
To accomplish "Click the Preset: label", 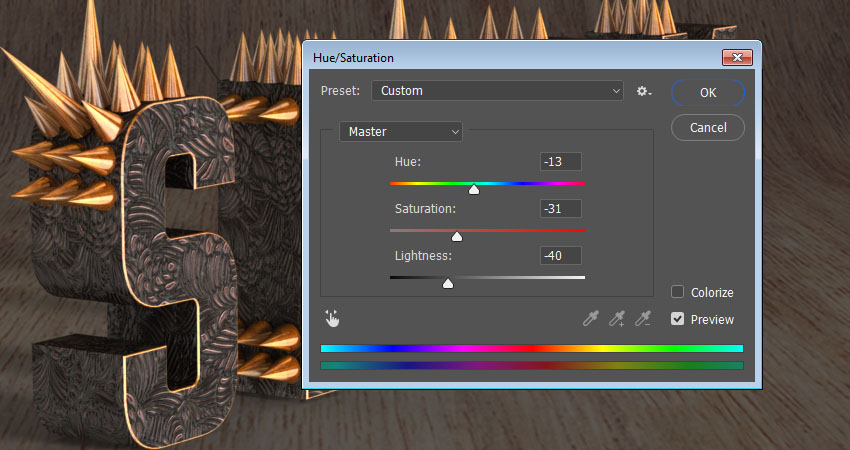I will (340, 91).
